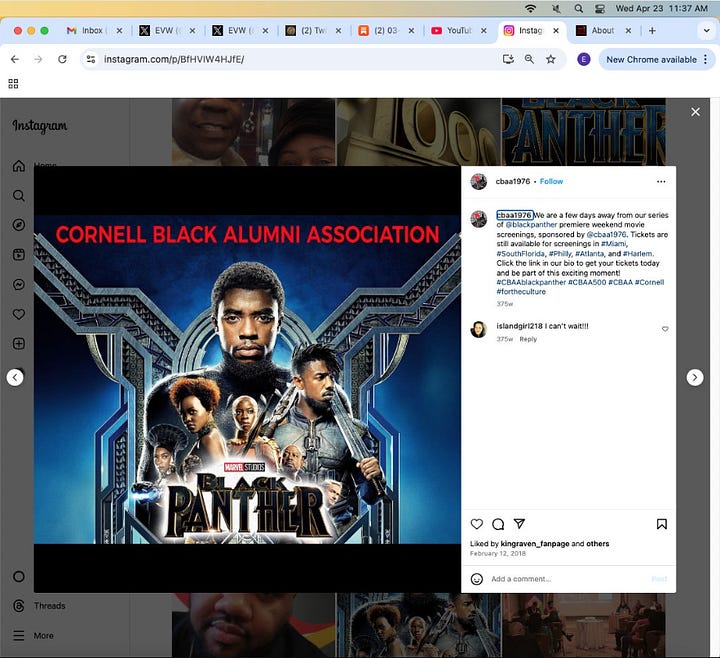
Task: Open site information icon in address bar
Action: [x=91, y=59]
